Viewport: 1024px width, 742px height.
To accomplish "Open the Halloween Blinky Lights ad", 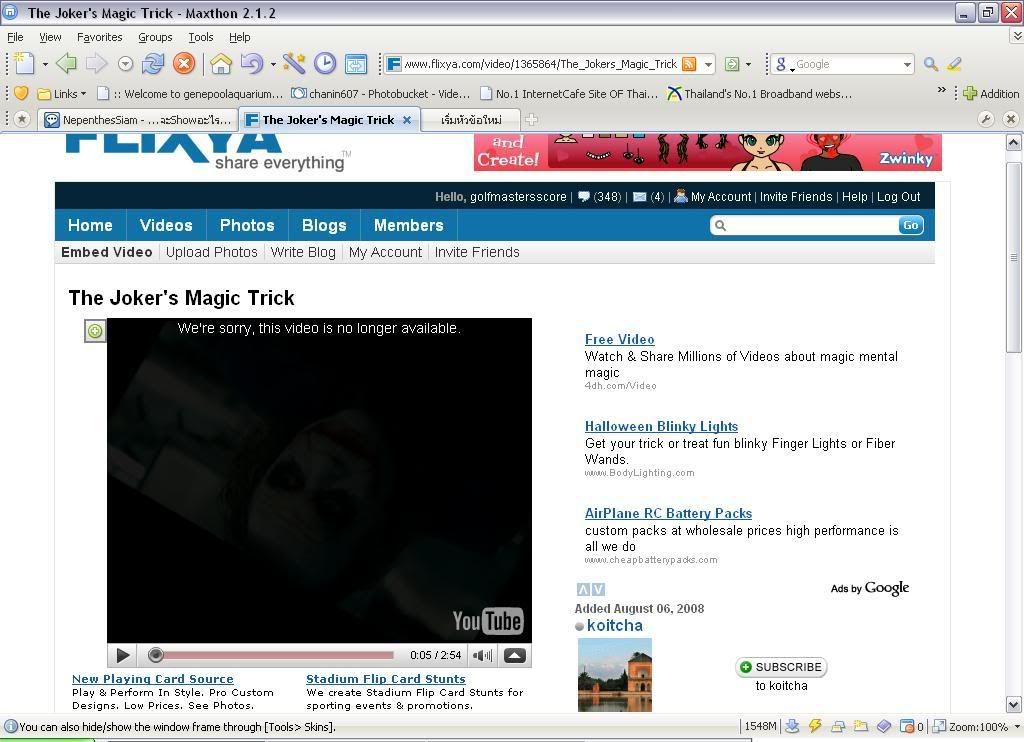I will 661,426.
